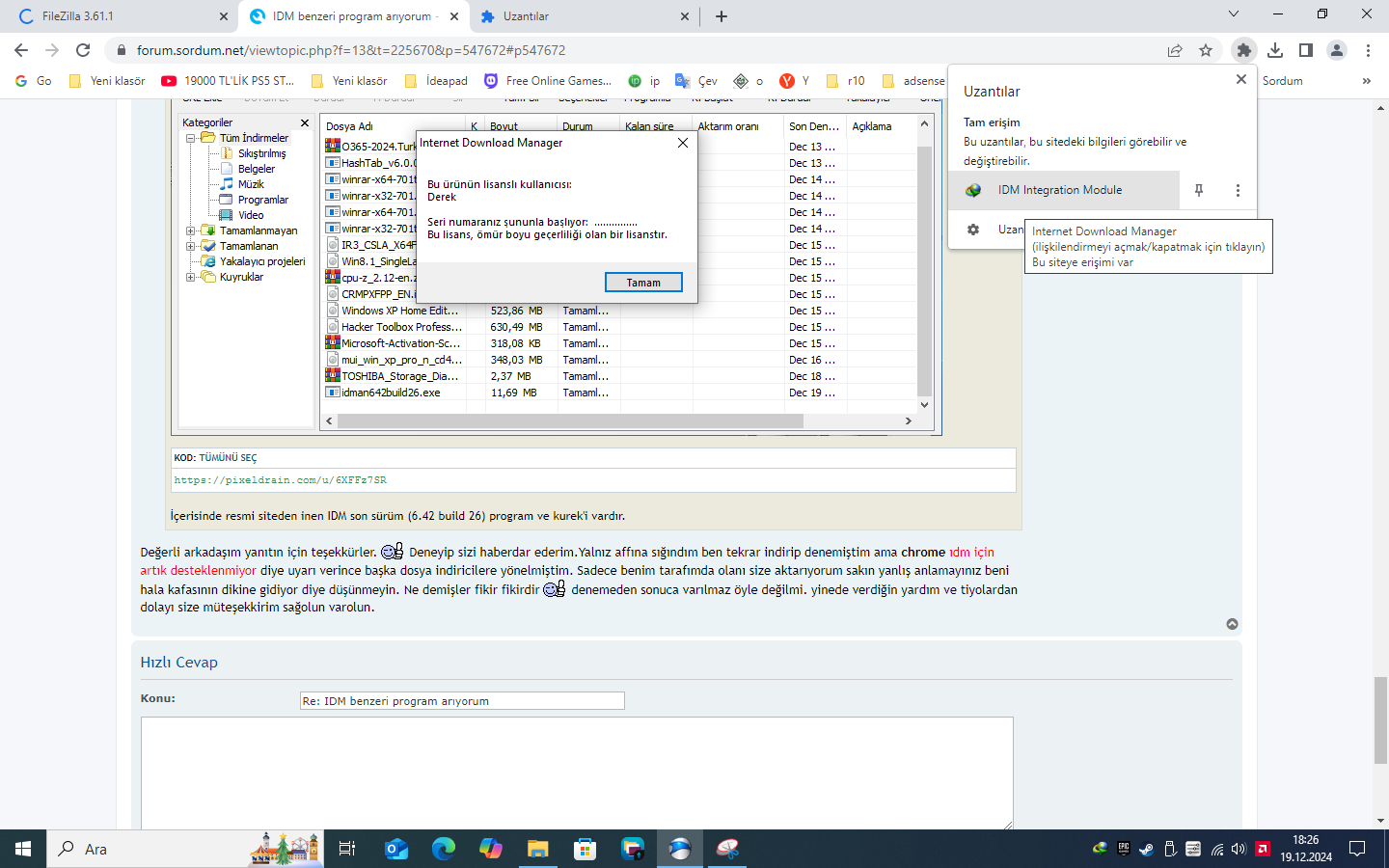
Task: Open more options for IDM Integration Module
Action: click(1238, 190)
